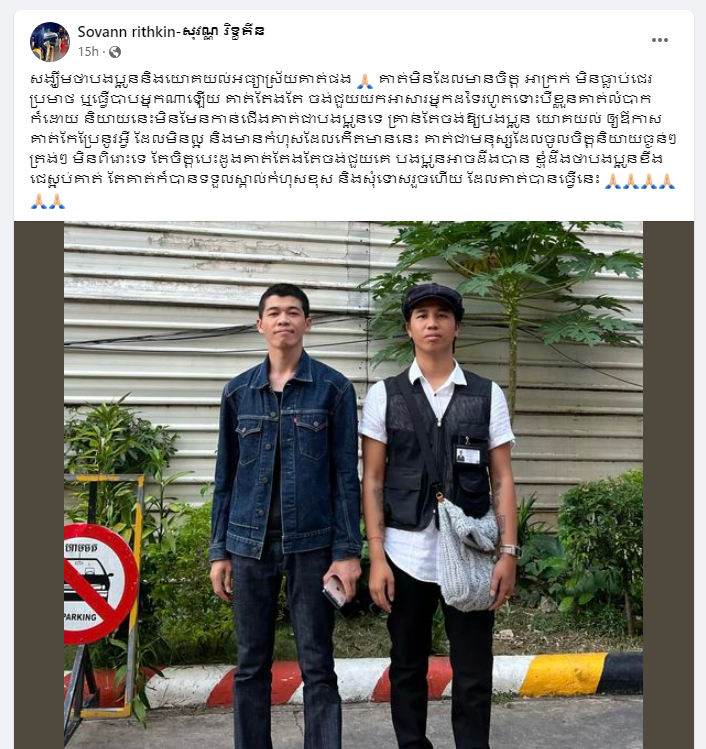Click the yellow curb section in photo

(562, 674)
